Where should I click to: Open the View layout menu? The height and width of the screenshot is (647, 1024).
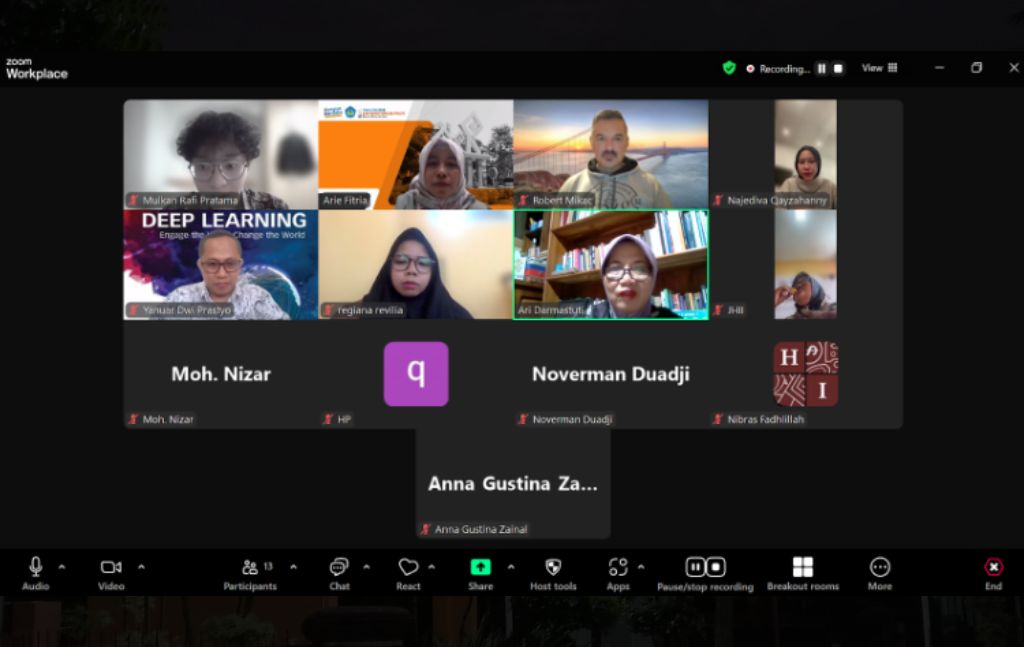(x=879, y=68)
